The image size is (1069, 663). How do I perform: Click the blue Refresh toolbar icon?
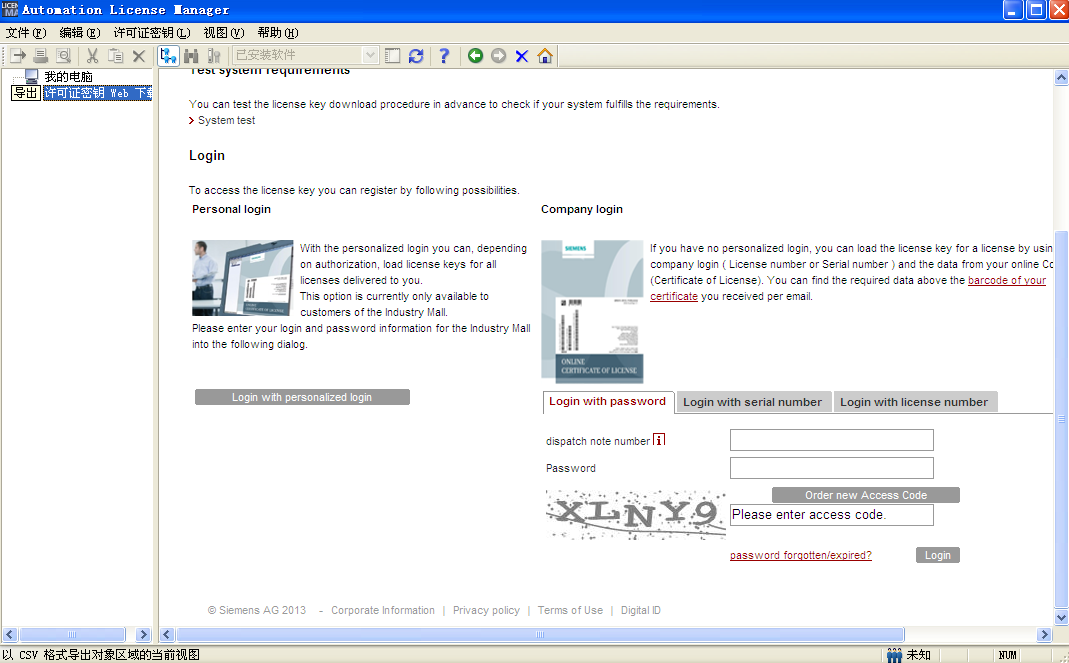pyautogui.click(x=416, y=56)
